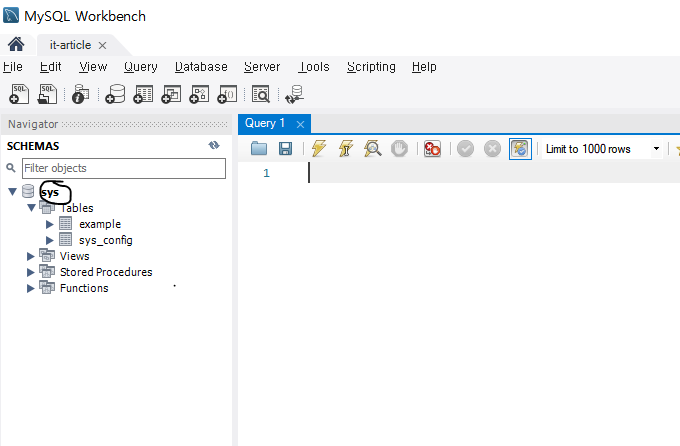Open the File menu
This screenshot has height=446, width=680.
click(13, 67)
